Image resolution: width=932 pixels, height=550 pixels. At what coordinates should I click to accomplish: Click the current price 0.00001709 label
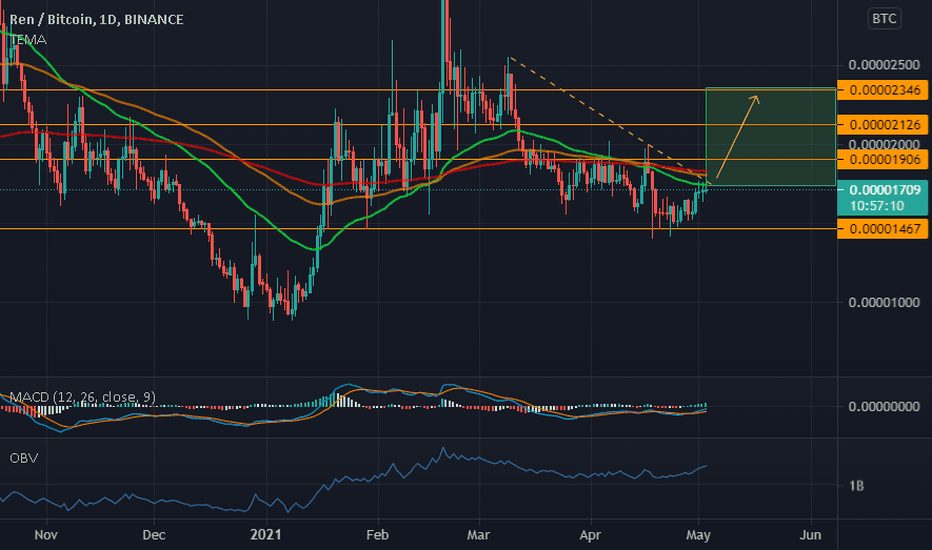(x=884, y=190)
